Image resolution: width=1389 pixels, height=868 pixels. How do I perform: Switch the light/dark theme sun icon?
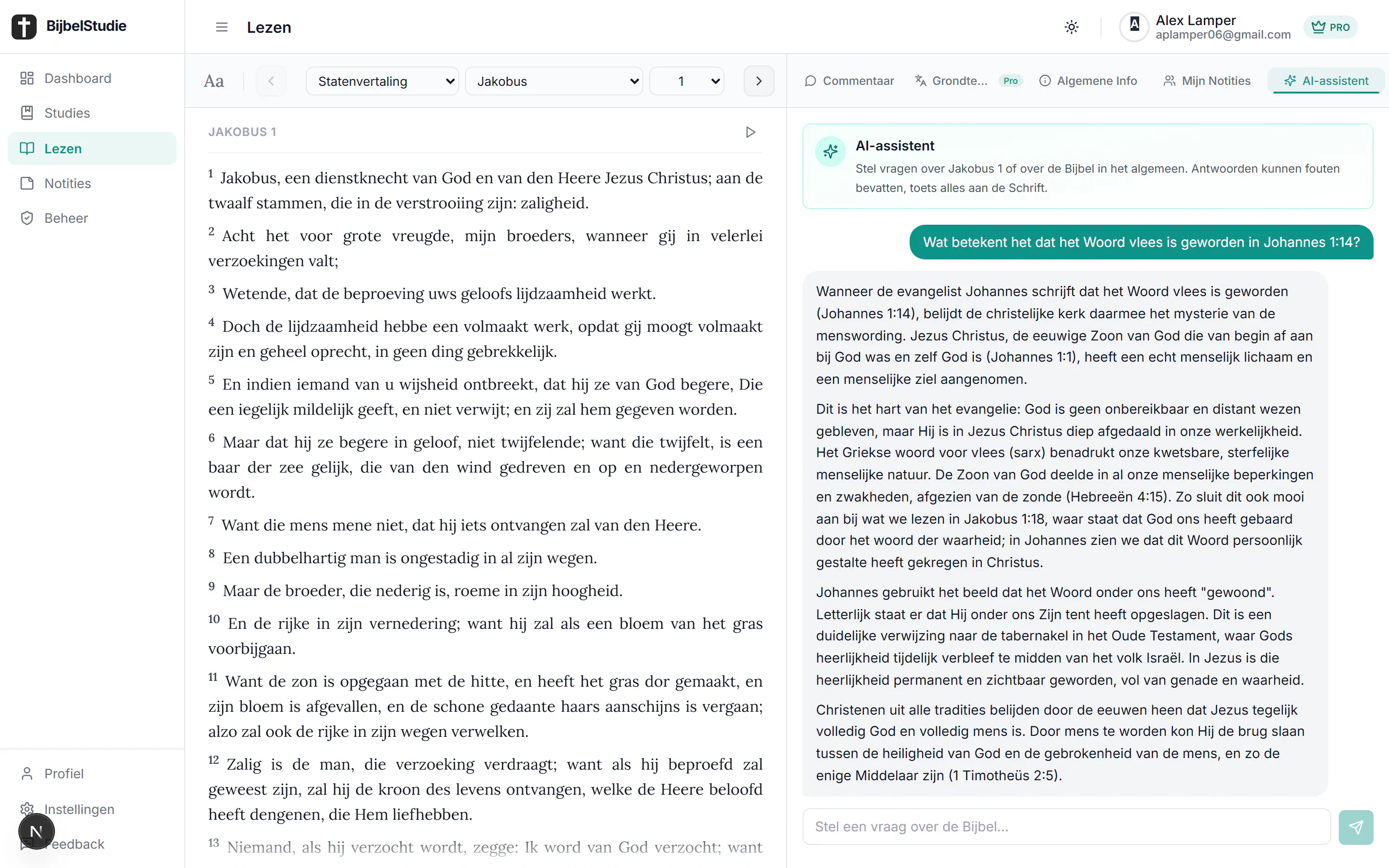(x=1071, y=27)
